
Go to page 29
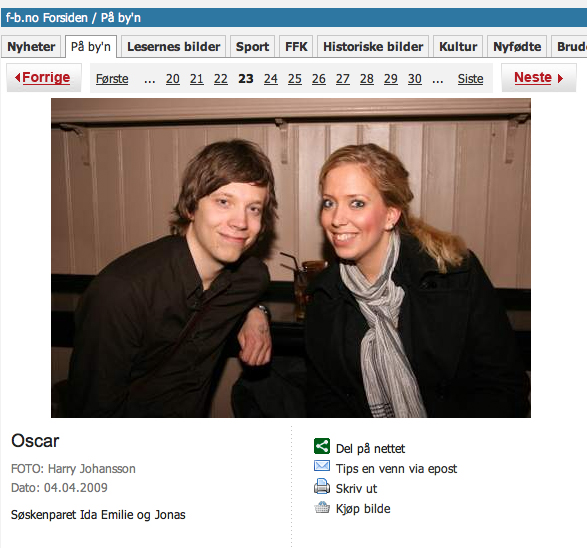click(x=390, y=79)
